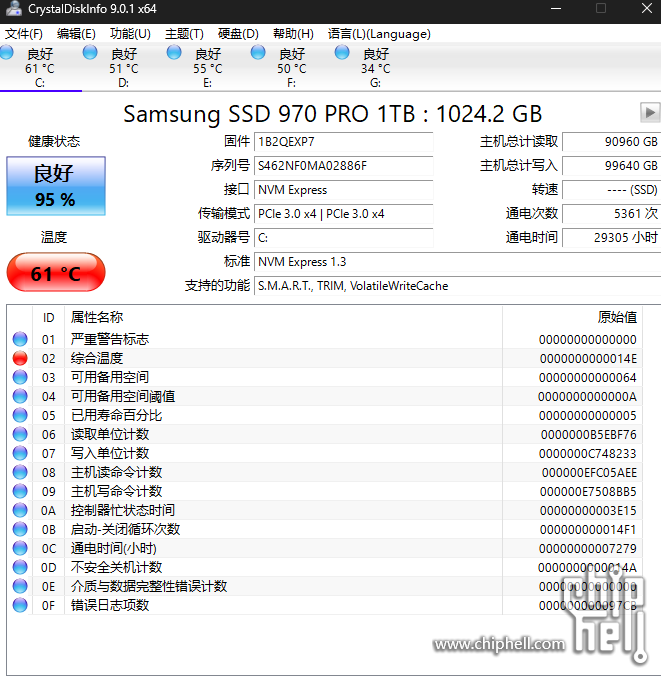Click the drive letter field C:
This screenshot has height=679, width=661.
point(343,238)
